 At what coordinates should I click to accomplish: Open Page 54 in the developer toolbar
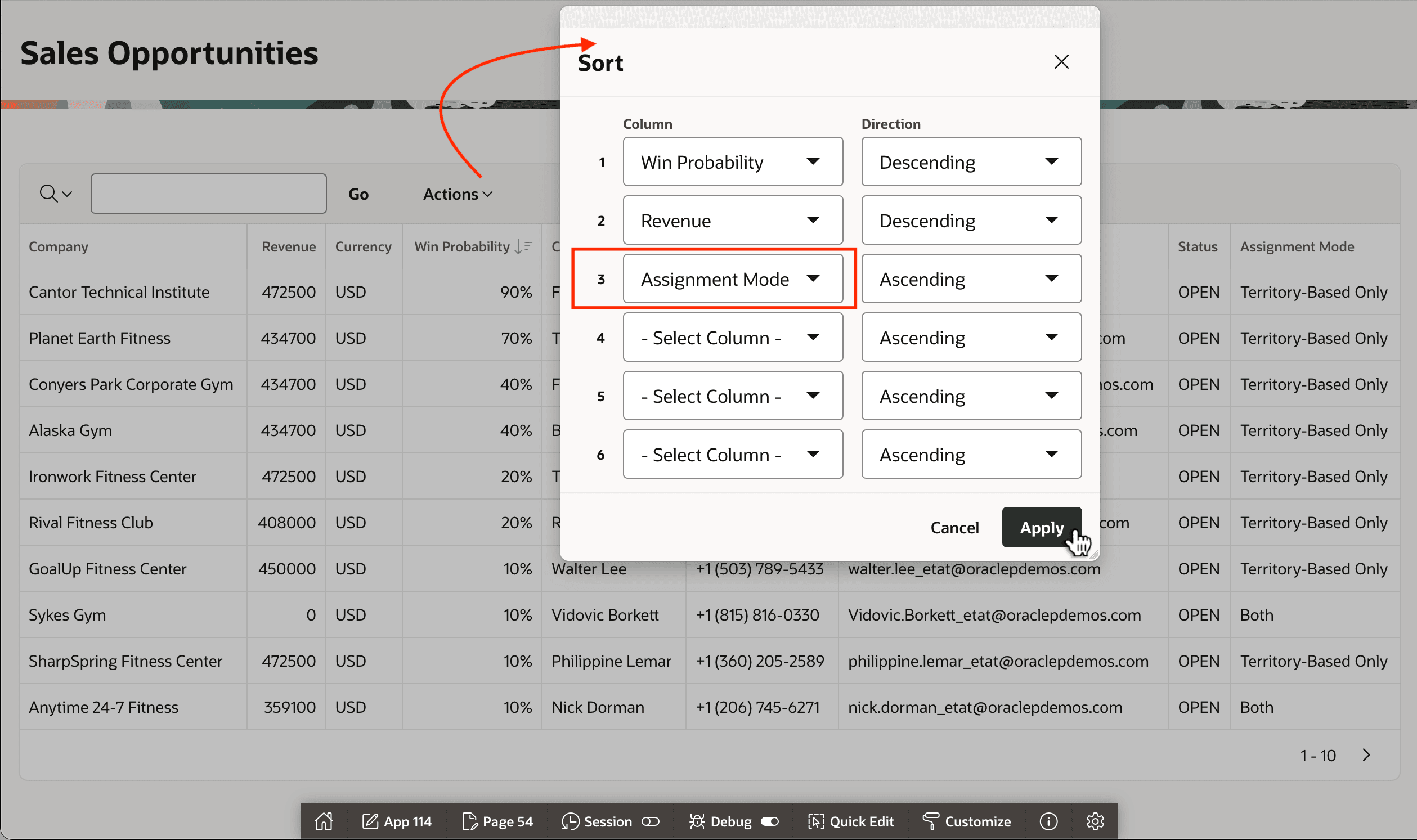click(497, 821)
